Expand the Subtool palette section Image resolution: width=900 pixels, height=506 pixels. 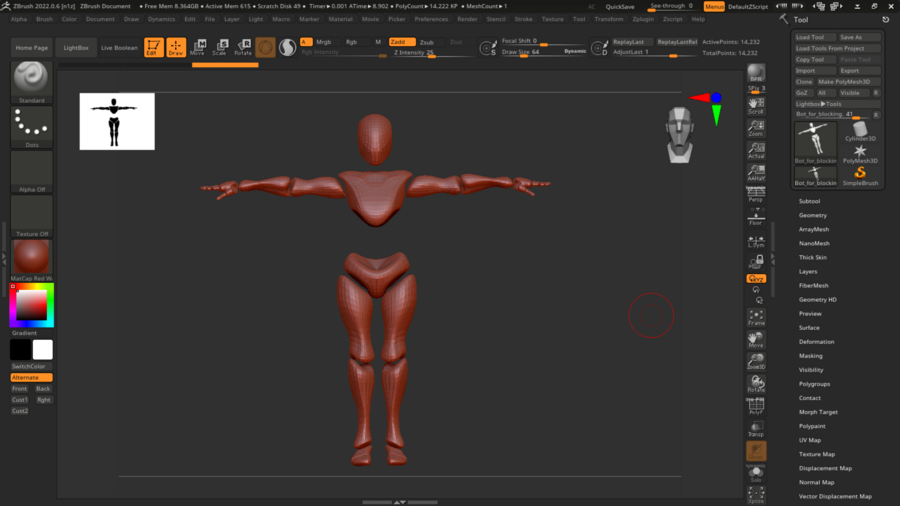point(809,201)
